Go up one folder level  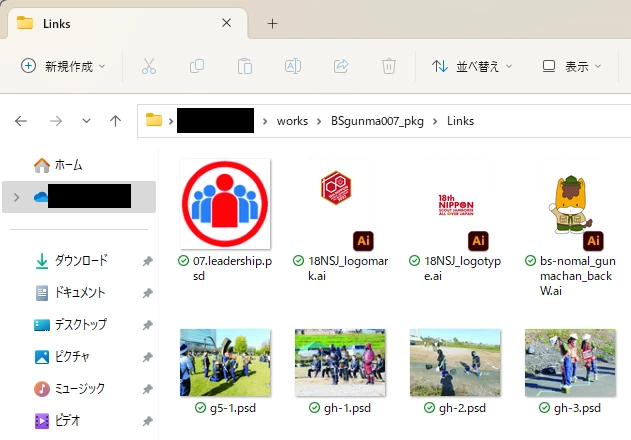(115, 121)
